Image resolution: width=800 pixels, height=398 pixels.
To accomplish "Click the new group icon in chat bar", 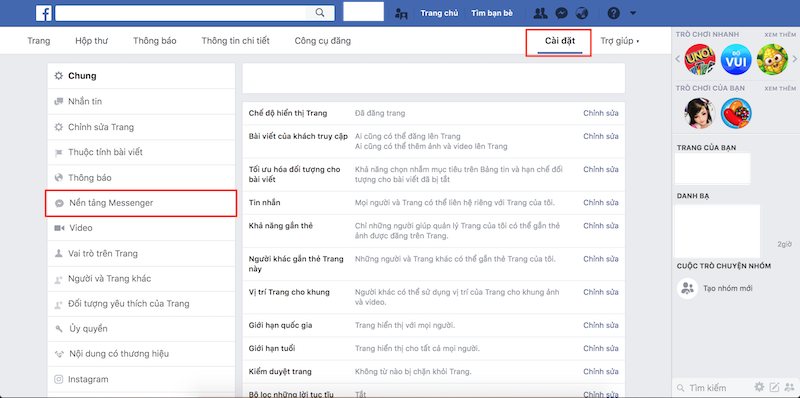I will coord(789,387).
